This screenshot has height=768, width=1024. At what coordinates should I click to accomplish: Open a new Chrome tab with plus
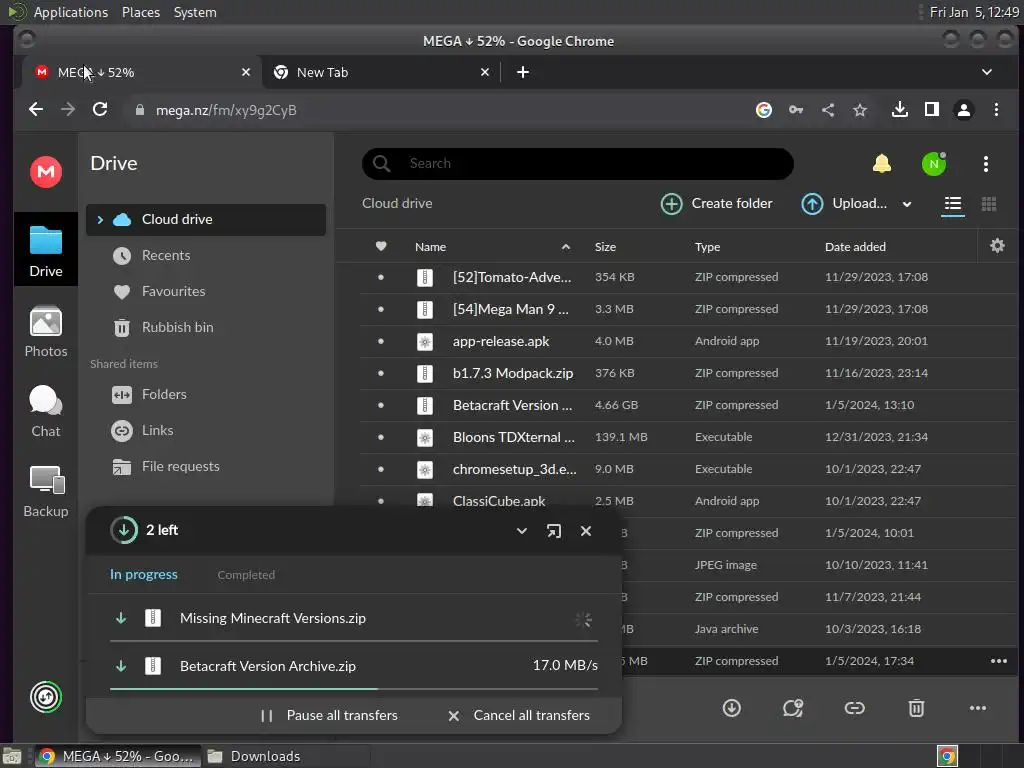coord(522,72)
